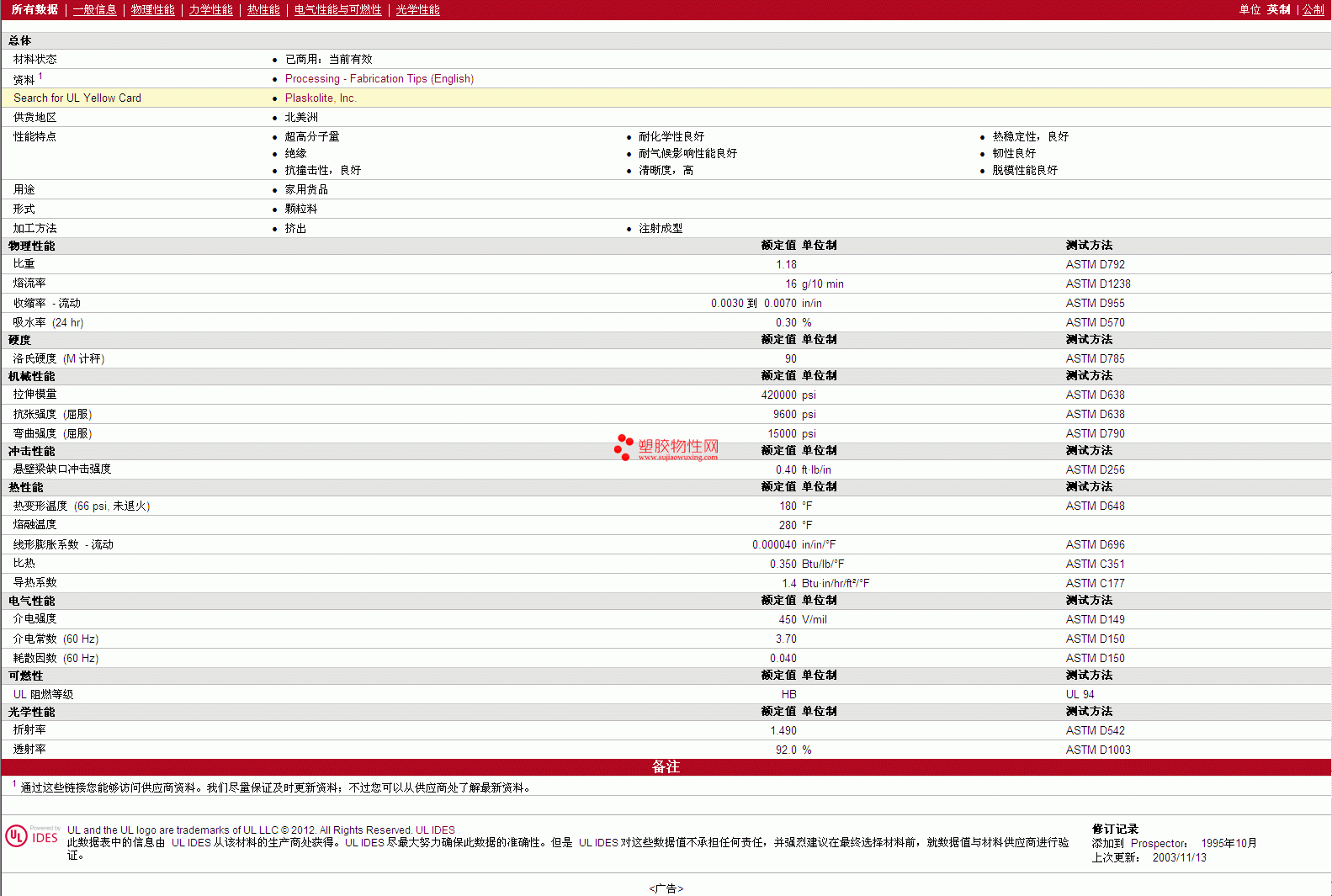Open the 光学性能 tab
This screenshot has width=1332, height=896.
point(417,10)
